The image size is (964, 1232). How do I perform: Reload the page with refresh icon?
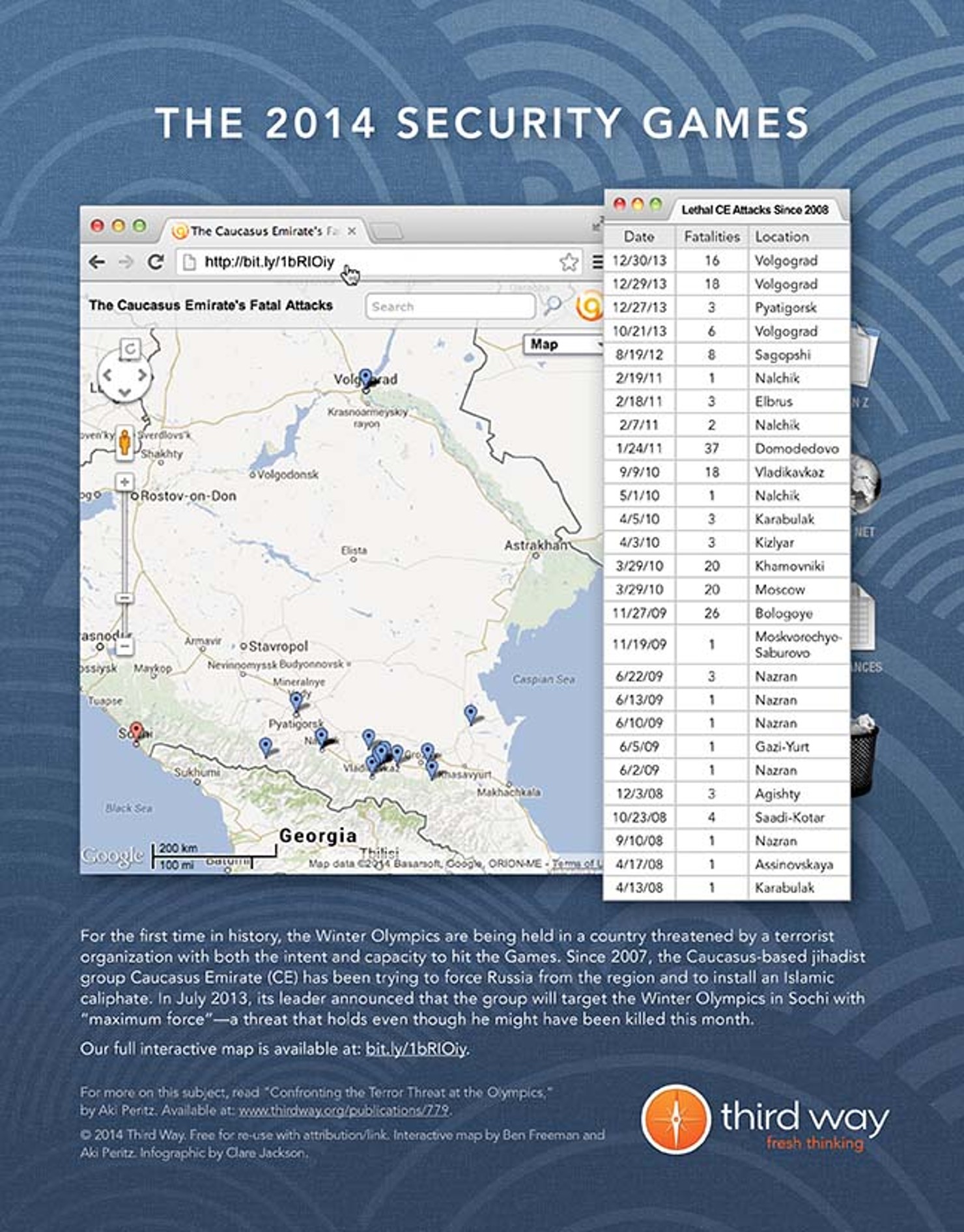(x=155, y=262)
